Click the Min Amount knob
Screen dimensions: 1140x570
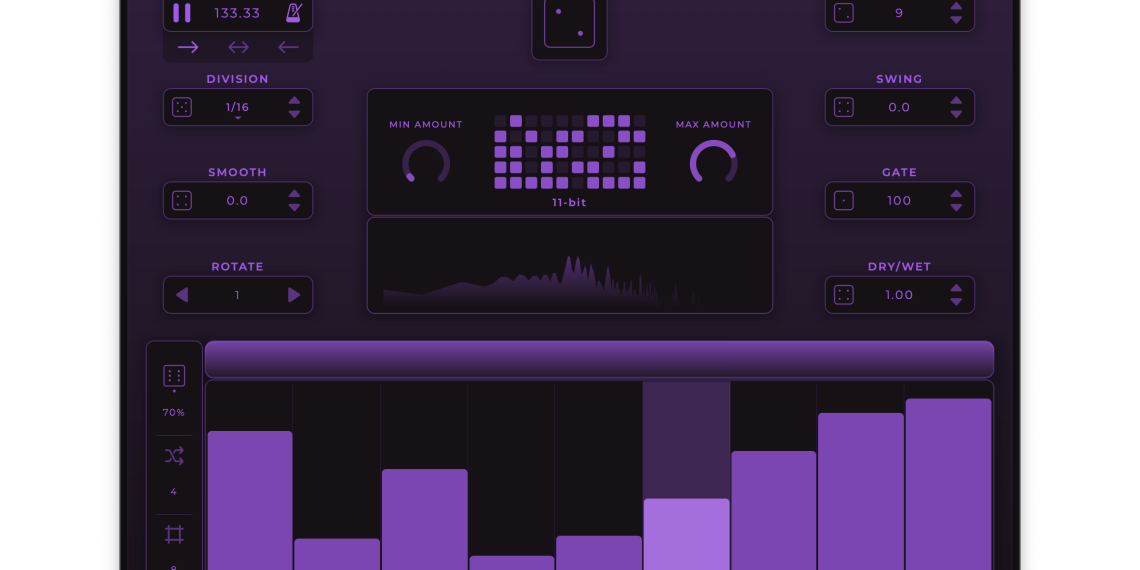click(426, 163)
